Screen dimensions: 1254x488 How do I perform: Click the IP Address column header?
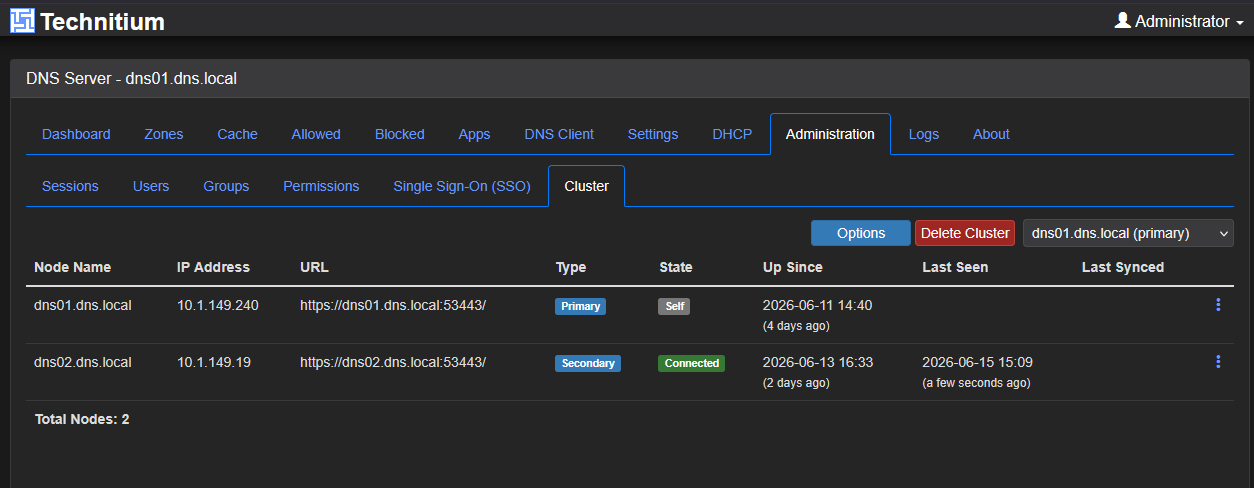pyautogui.click(x=213, y=267)
